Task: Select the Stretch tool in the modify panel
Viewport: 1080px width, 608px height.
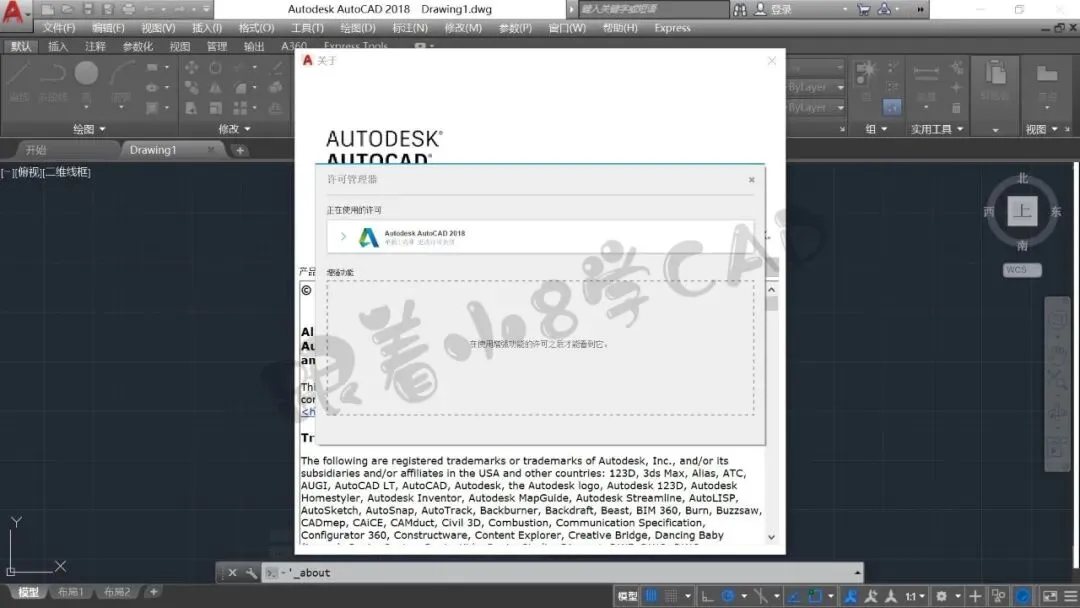Action: (x=191, y=108)
